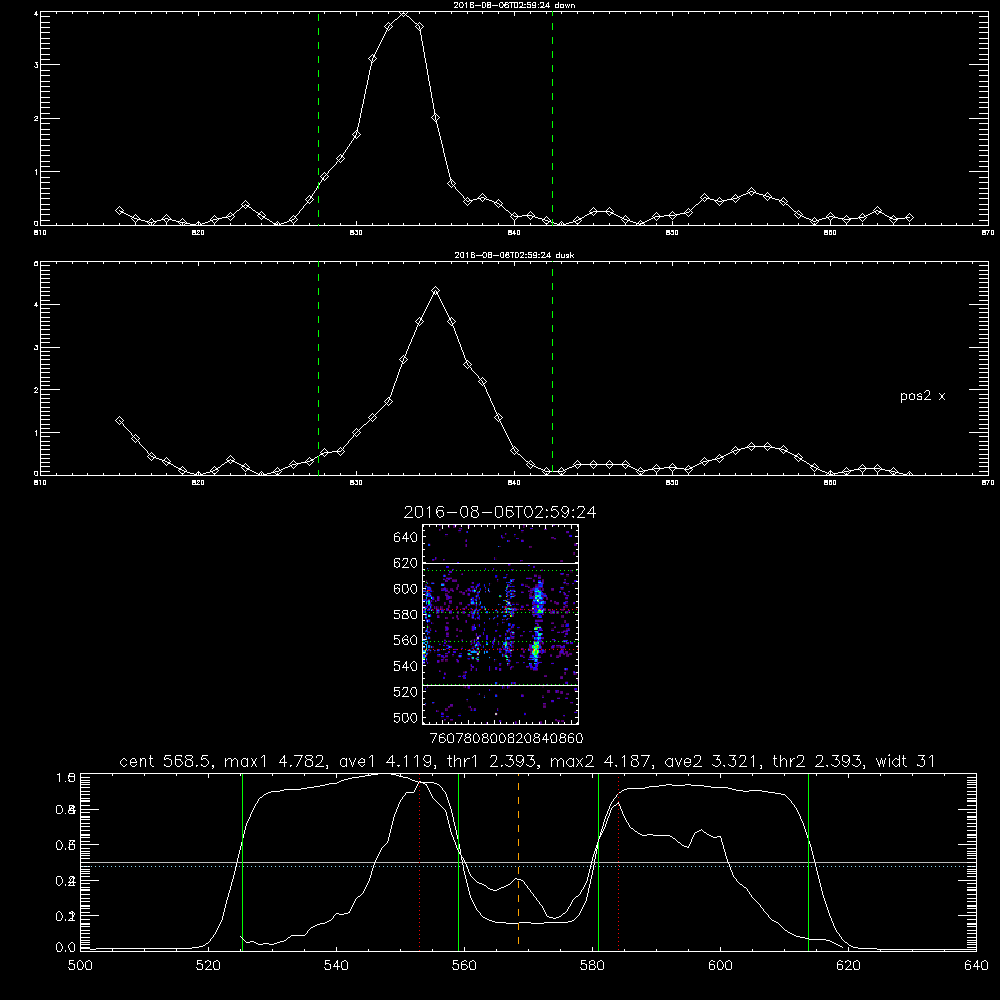The height and width of the screenshot is (1000, 1000).
Task: Click the peak diamond marker in dawn plot
Action: tap(404, 12)
